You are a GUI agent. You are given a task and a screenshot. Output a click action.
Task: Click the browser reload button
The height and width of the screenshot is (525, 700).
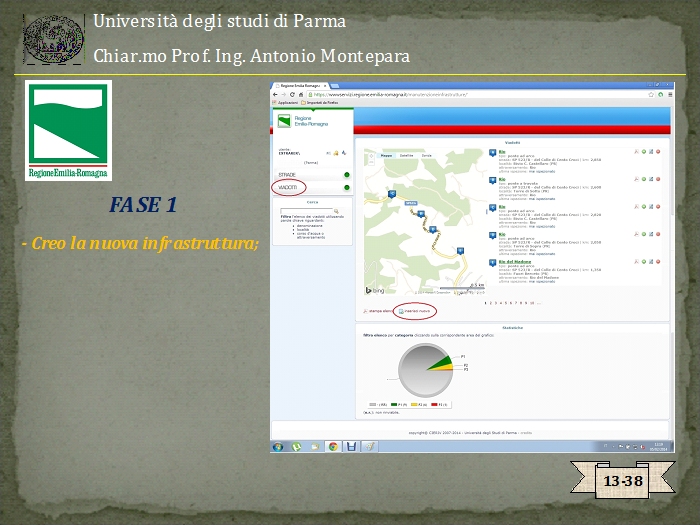click(x=293, y=94)
